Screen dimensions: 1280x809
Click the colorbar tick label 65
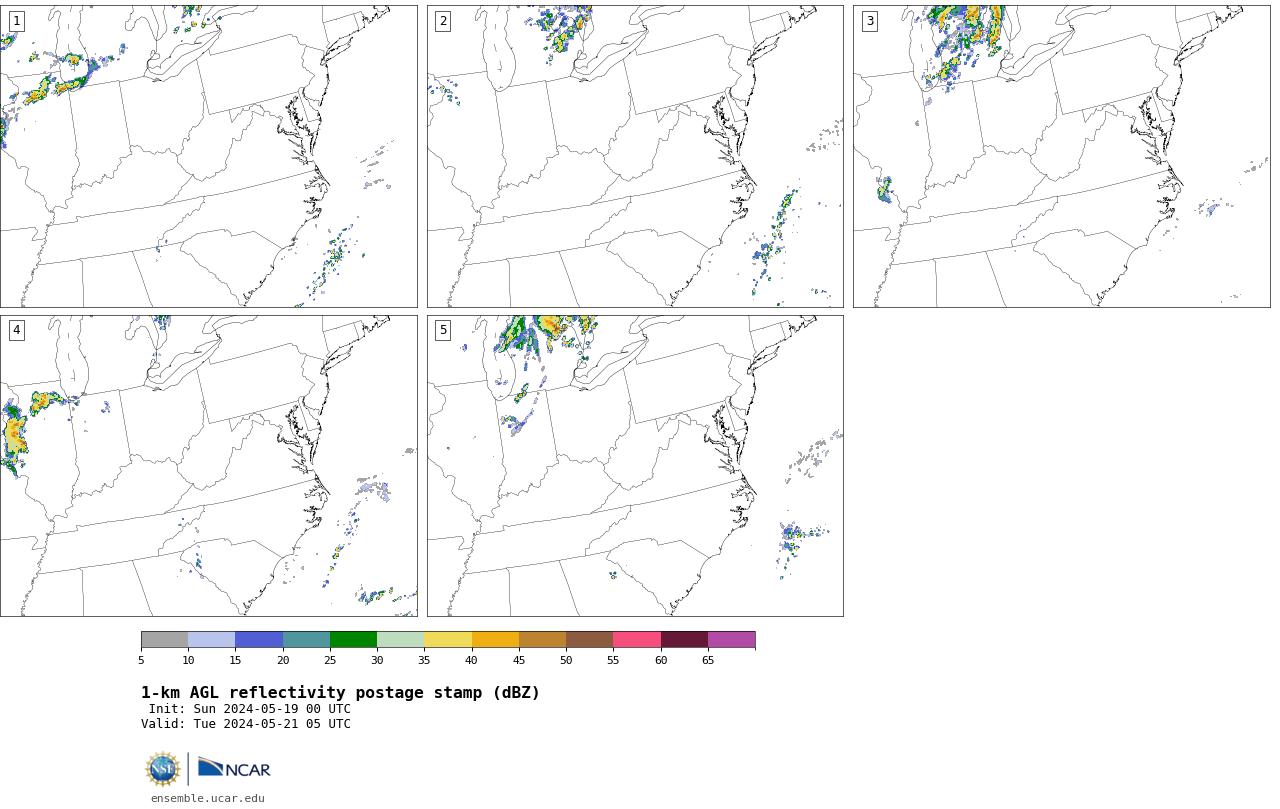click(708, 660)
